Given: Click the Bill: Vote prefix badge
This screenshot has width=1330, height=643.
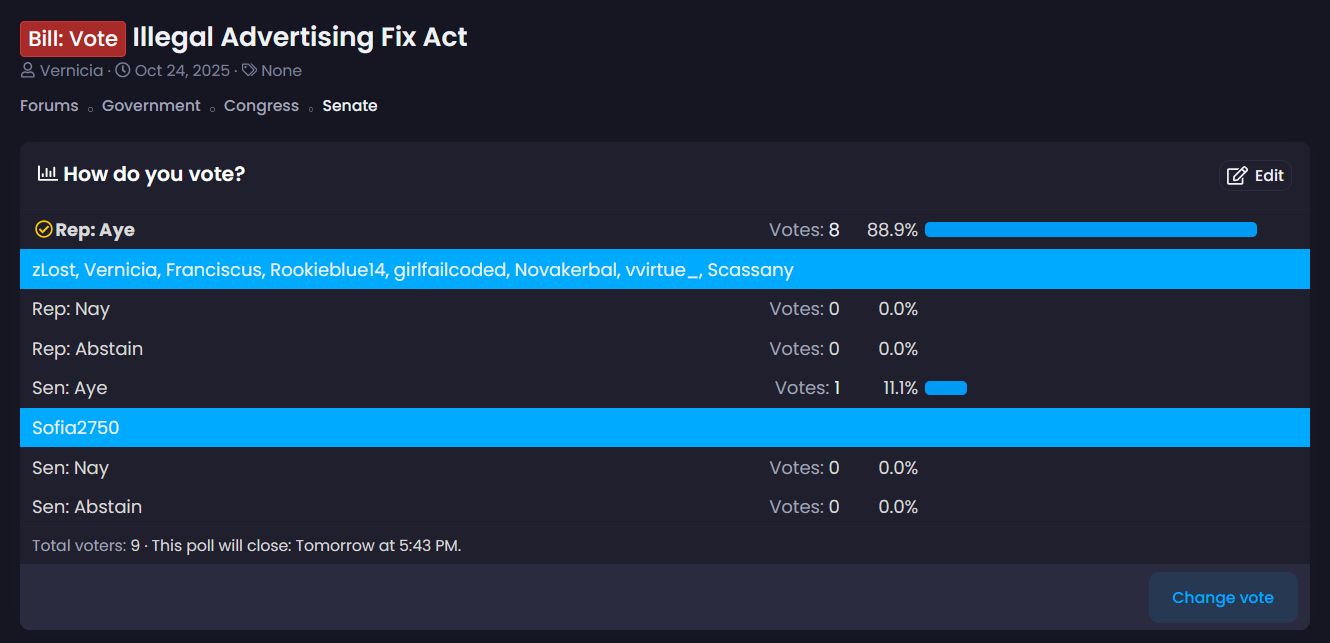Looking at the screenshot, I should pos(73,39).
